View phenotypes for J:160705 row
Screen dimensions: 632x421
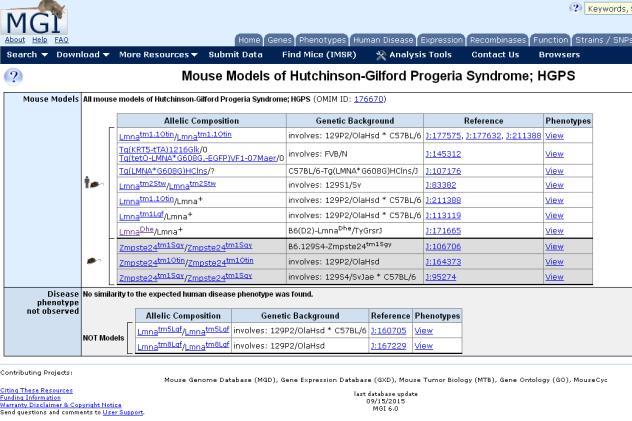tap(423, 331)
